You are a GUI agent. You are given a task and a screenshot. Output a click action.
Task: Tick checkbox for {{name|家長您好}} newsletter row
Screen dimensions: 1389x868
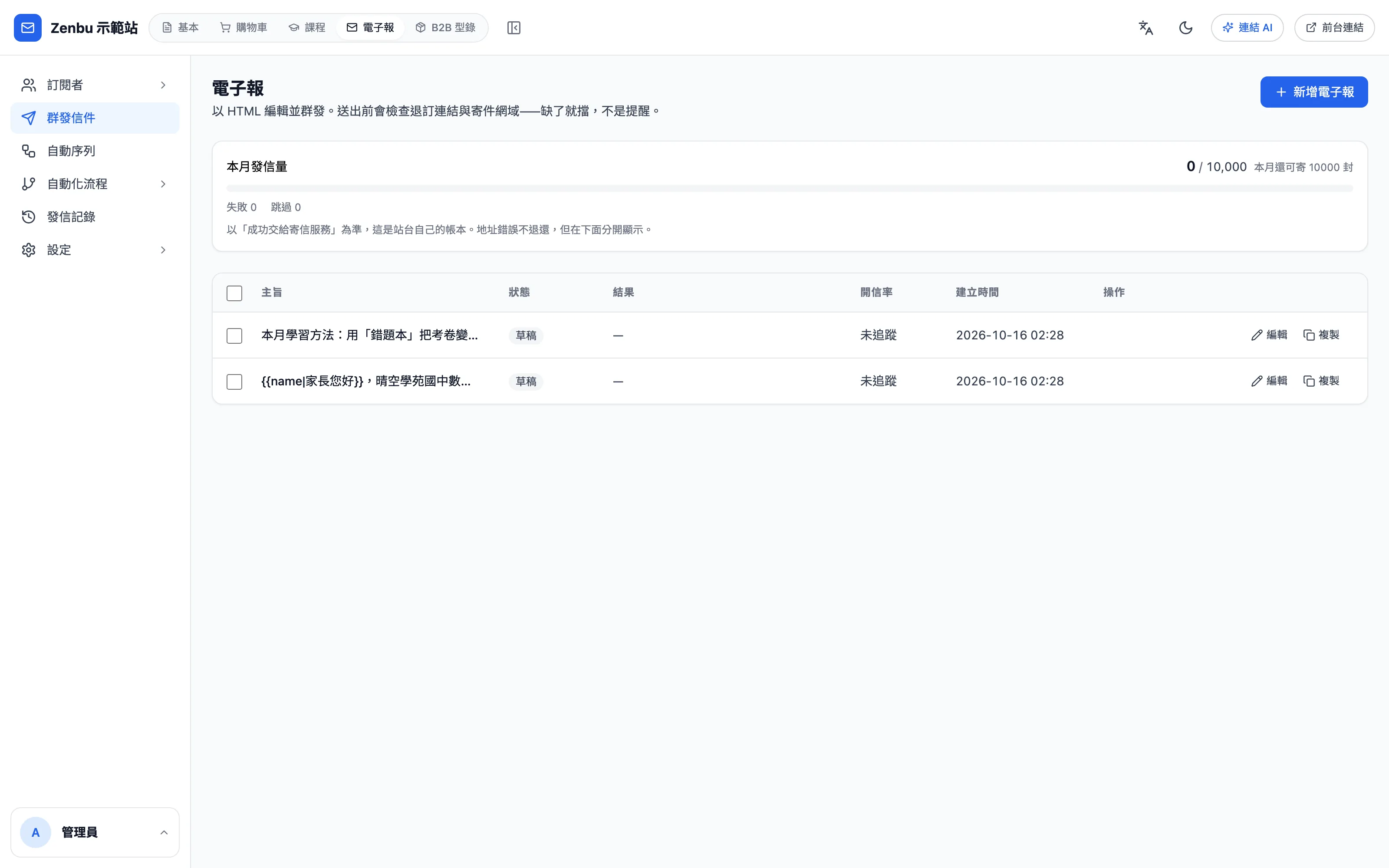[x=234, y=381]
